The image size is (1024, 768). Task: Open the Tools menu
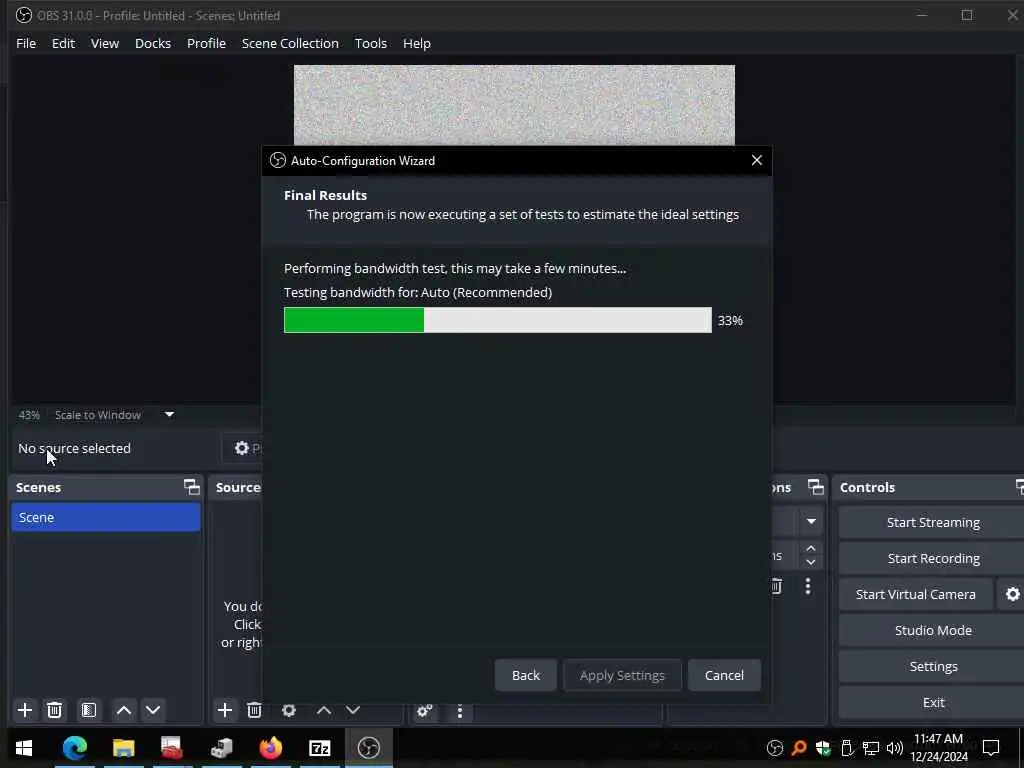coord(371,43)
